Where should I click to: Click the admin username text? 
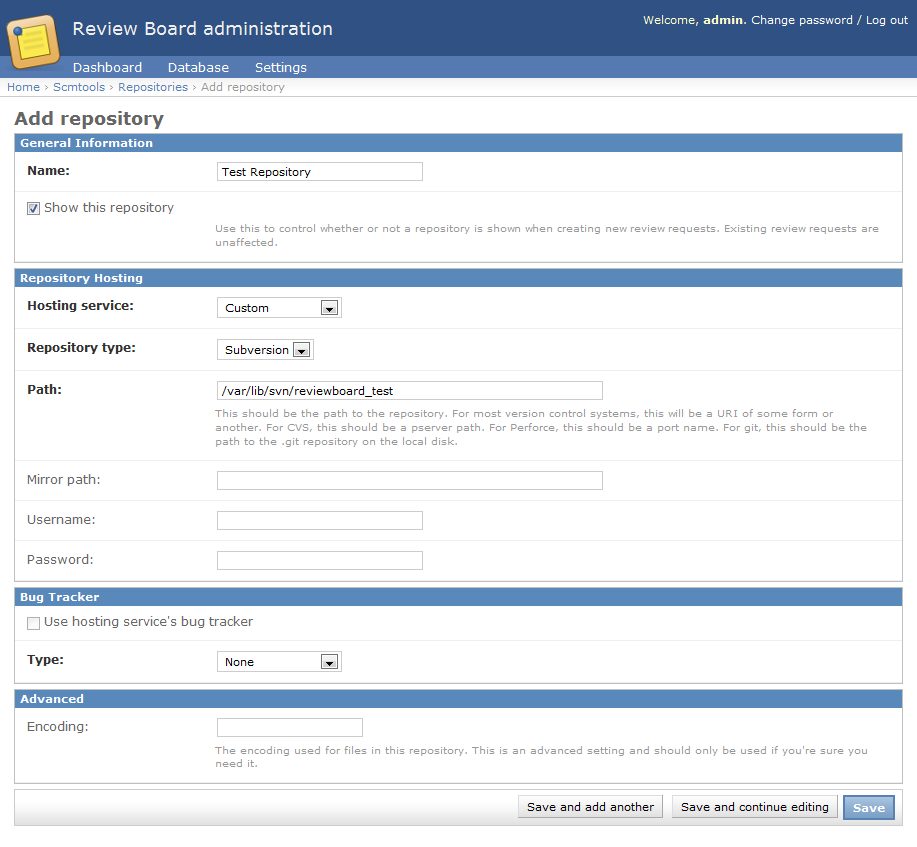point(723,20)
